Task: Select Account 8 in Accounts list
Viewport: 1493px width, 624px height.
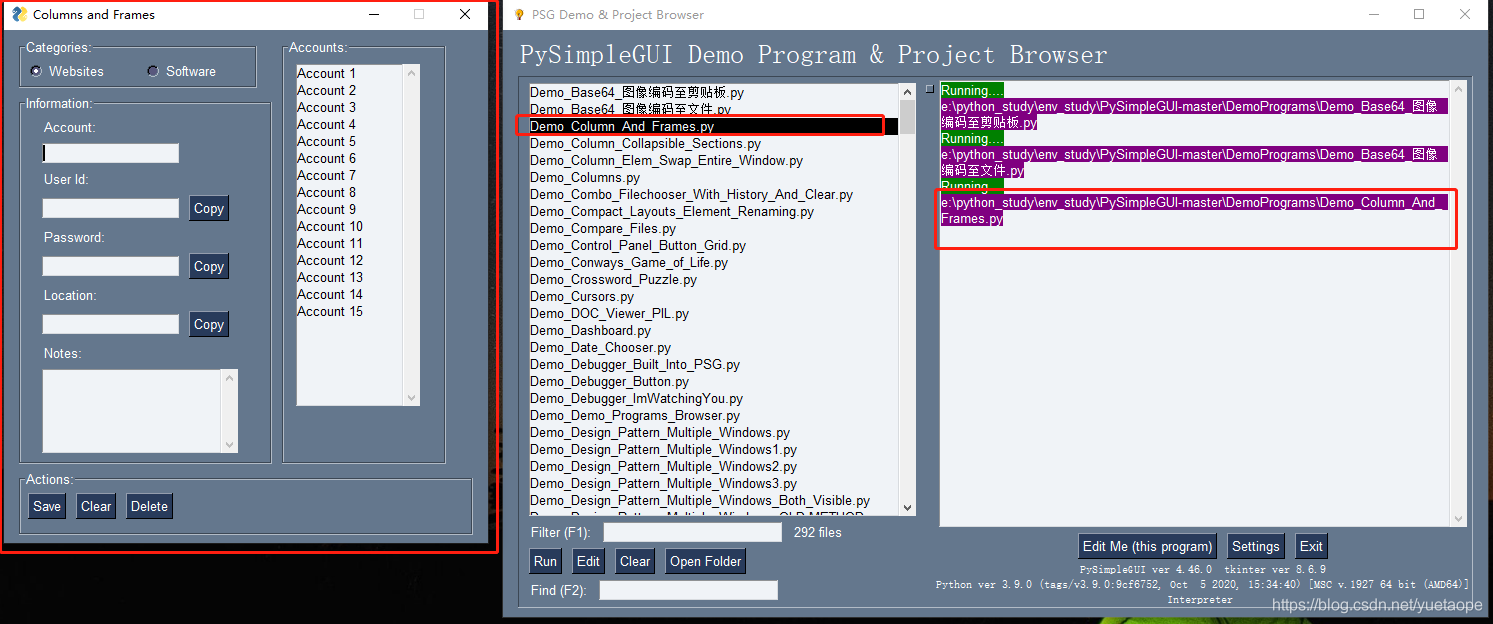Action: (x=349, y=192)
